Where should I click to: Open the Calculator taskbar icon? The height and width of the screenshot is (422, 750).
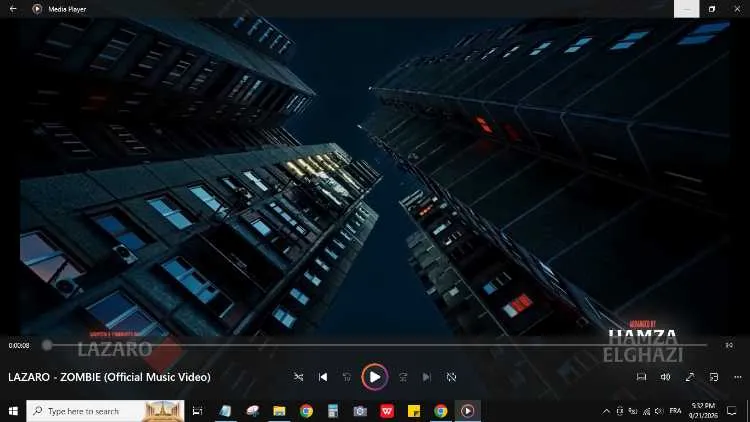click(x=333, y=411)
